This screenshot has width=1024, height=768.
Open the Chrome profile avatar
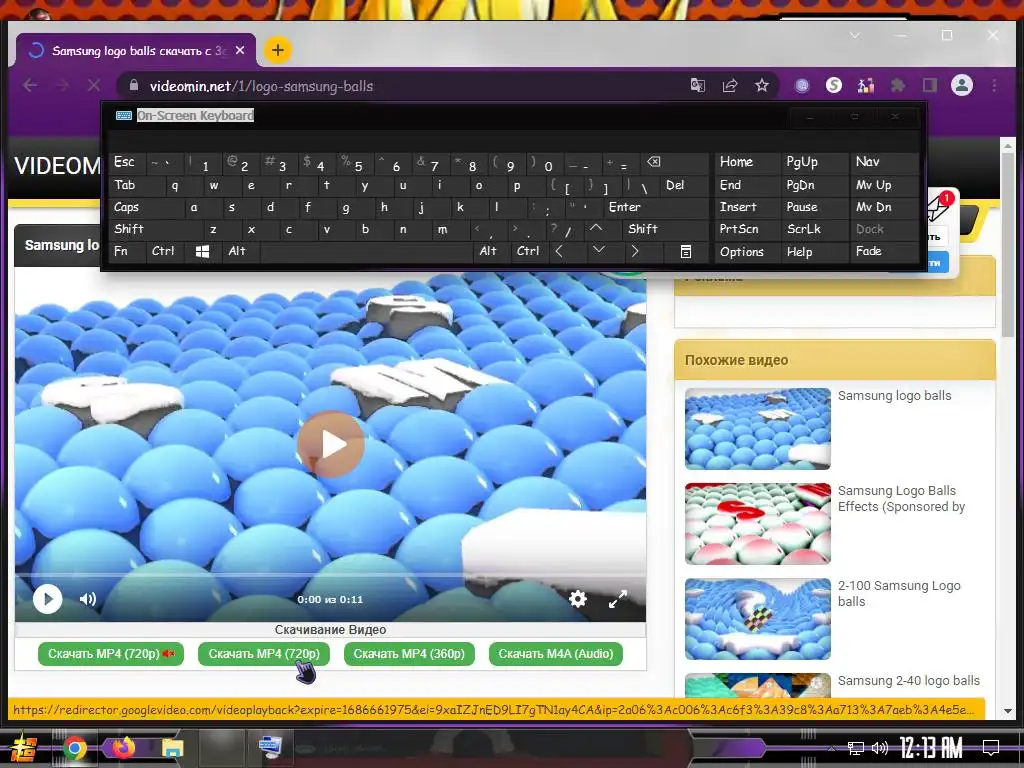click(x=962, y=86)
